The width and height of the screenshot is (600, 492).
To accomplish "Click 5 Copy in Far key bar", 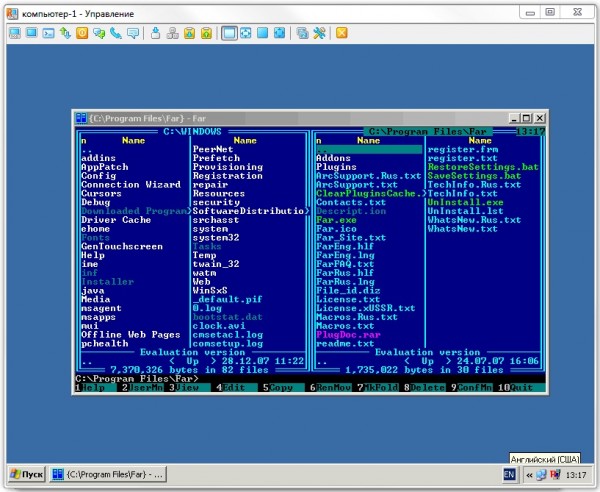I will click(284, 388).
